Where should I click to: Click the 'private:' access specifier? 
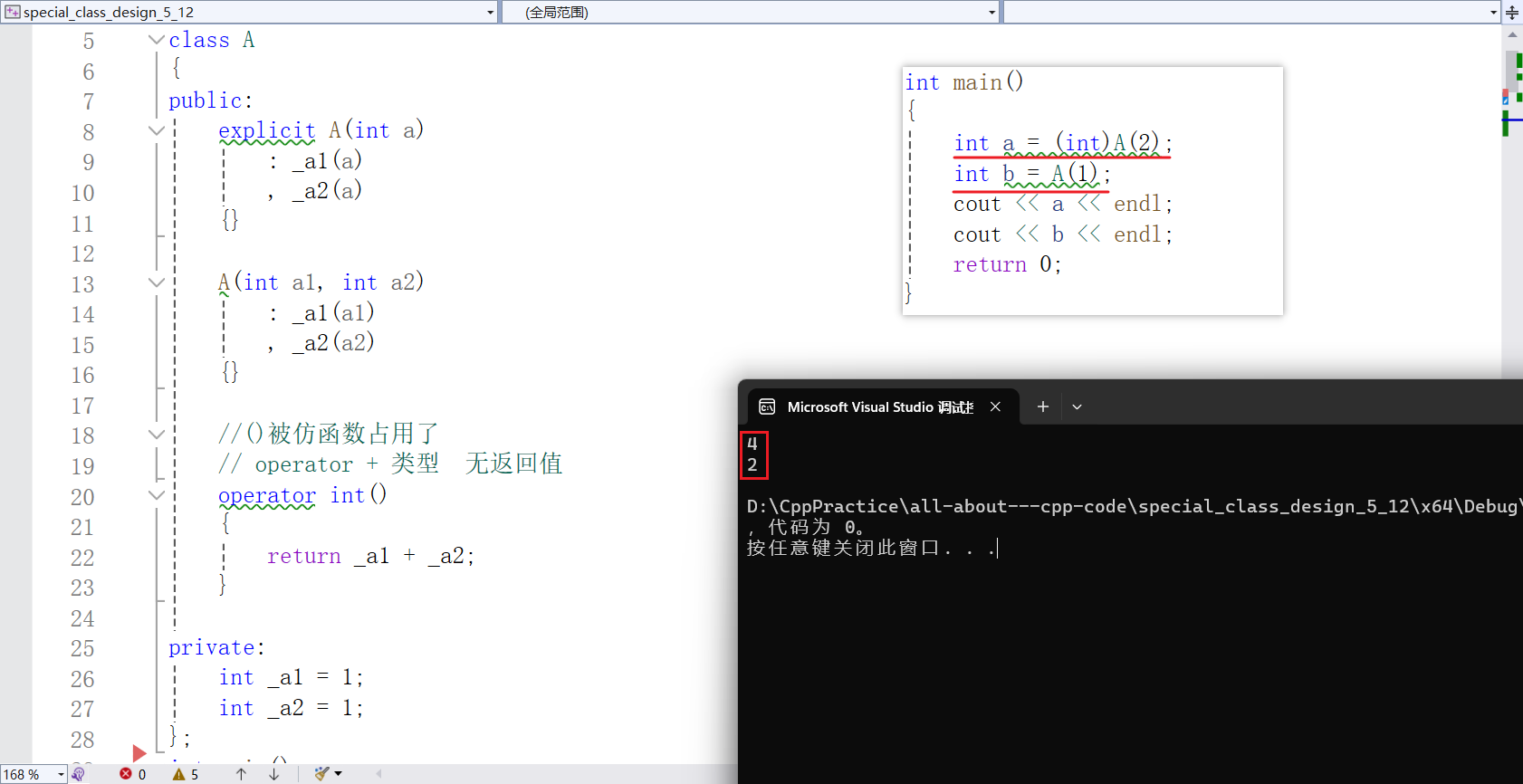[217, 647]
